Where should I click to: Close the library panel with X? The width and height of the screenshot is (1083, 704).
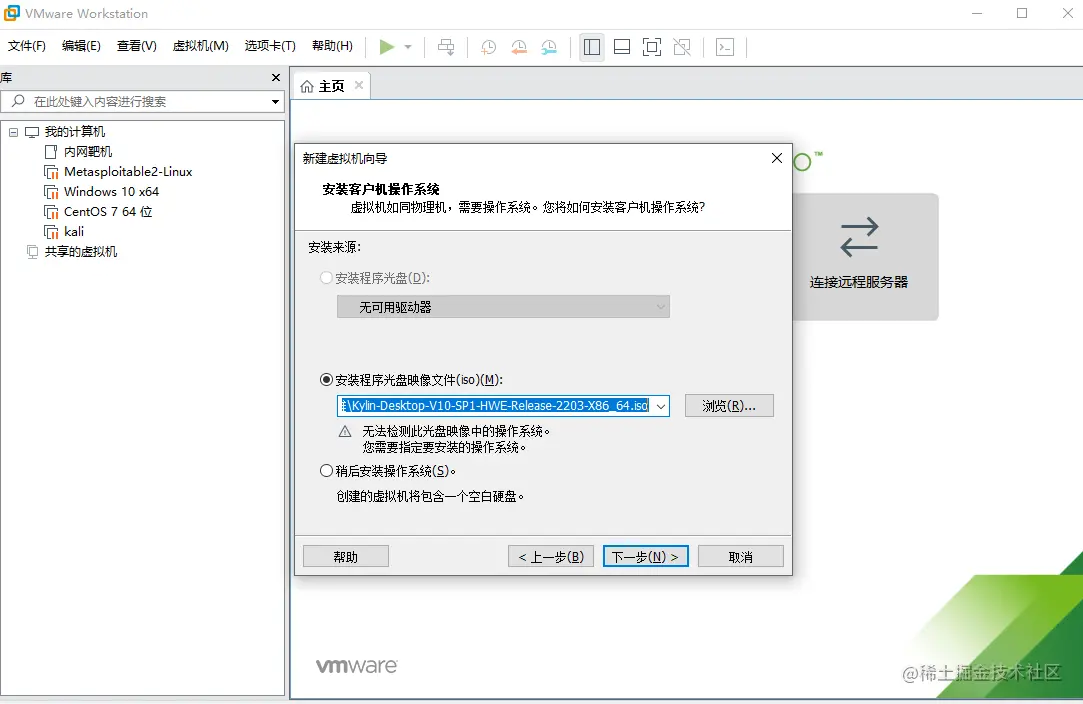click(276, 77)
